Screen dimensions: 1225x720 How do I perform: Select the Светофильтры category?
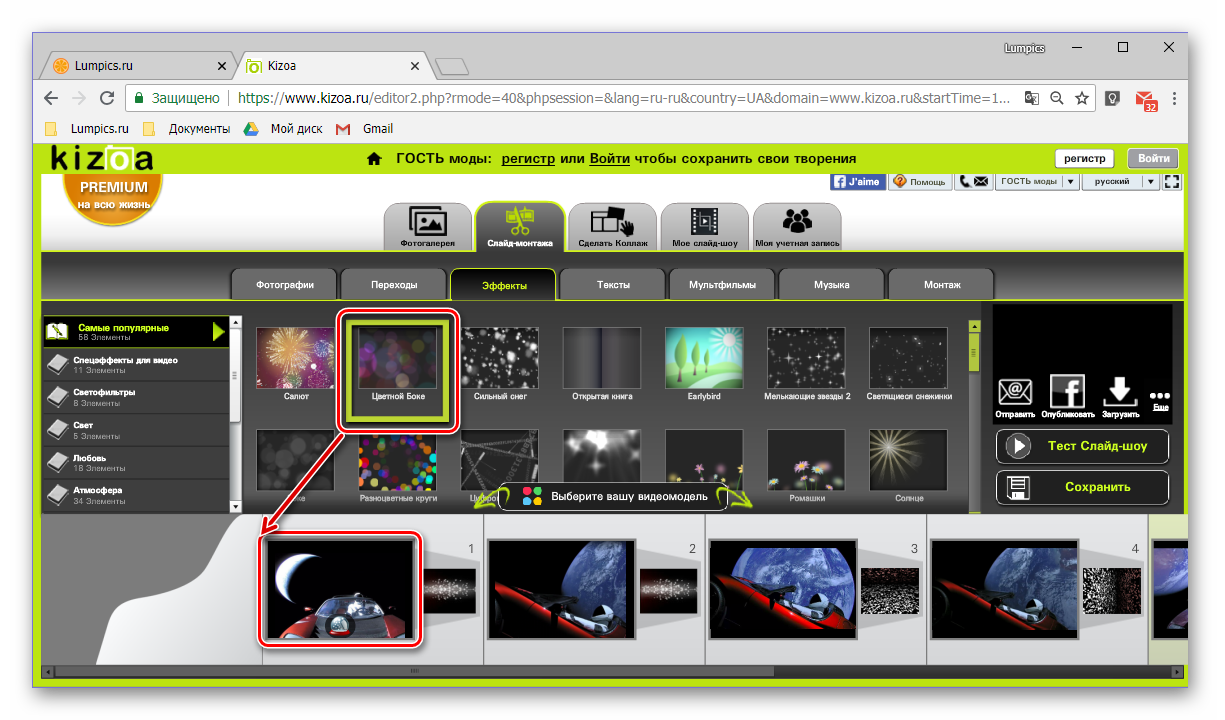coord(135,397)
